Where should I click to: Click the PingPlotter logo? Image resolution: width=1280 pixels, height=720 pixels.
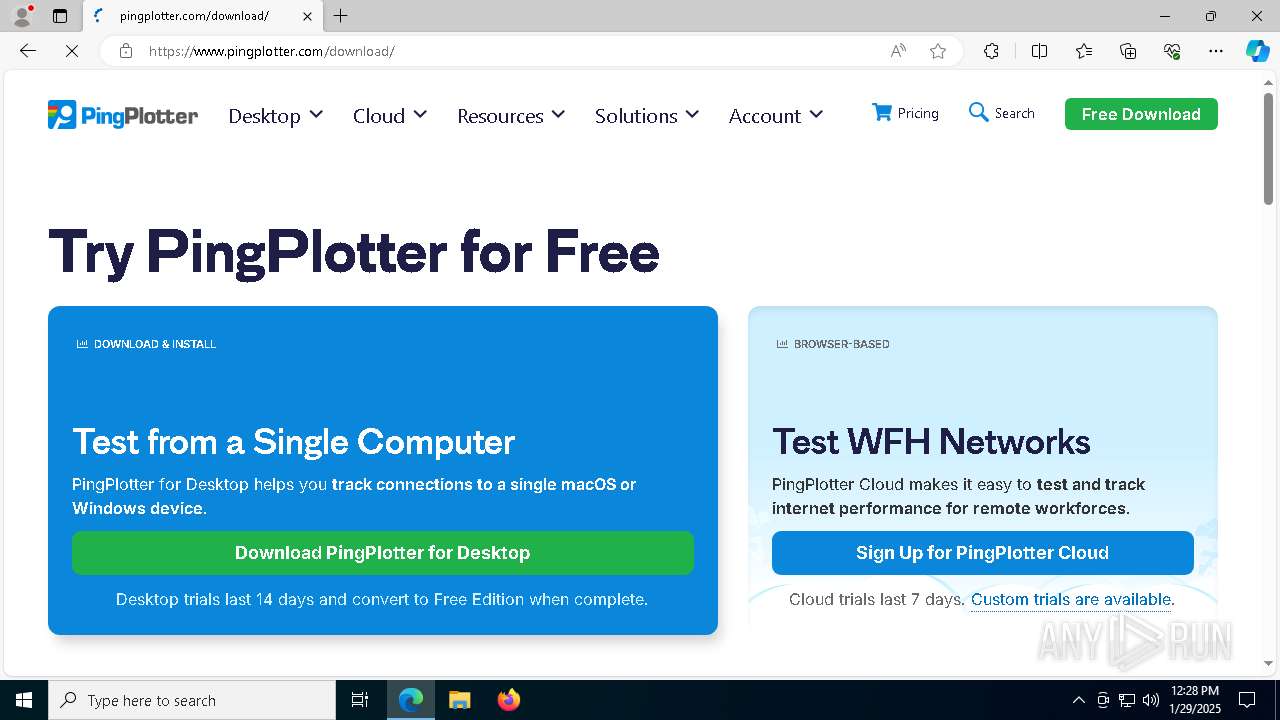click(123, 115)
